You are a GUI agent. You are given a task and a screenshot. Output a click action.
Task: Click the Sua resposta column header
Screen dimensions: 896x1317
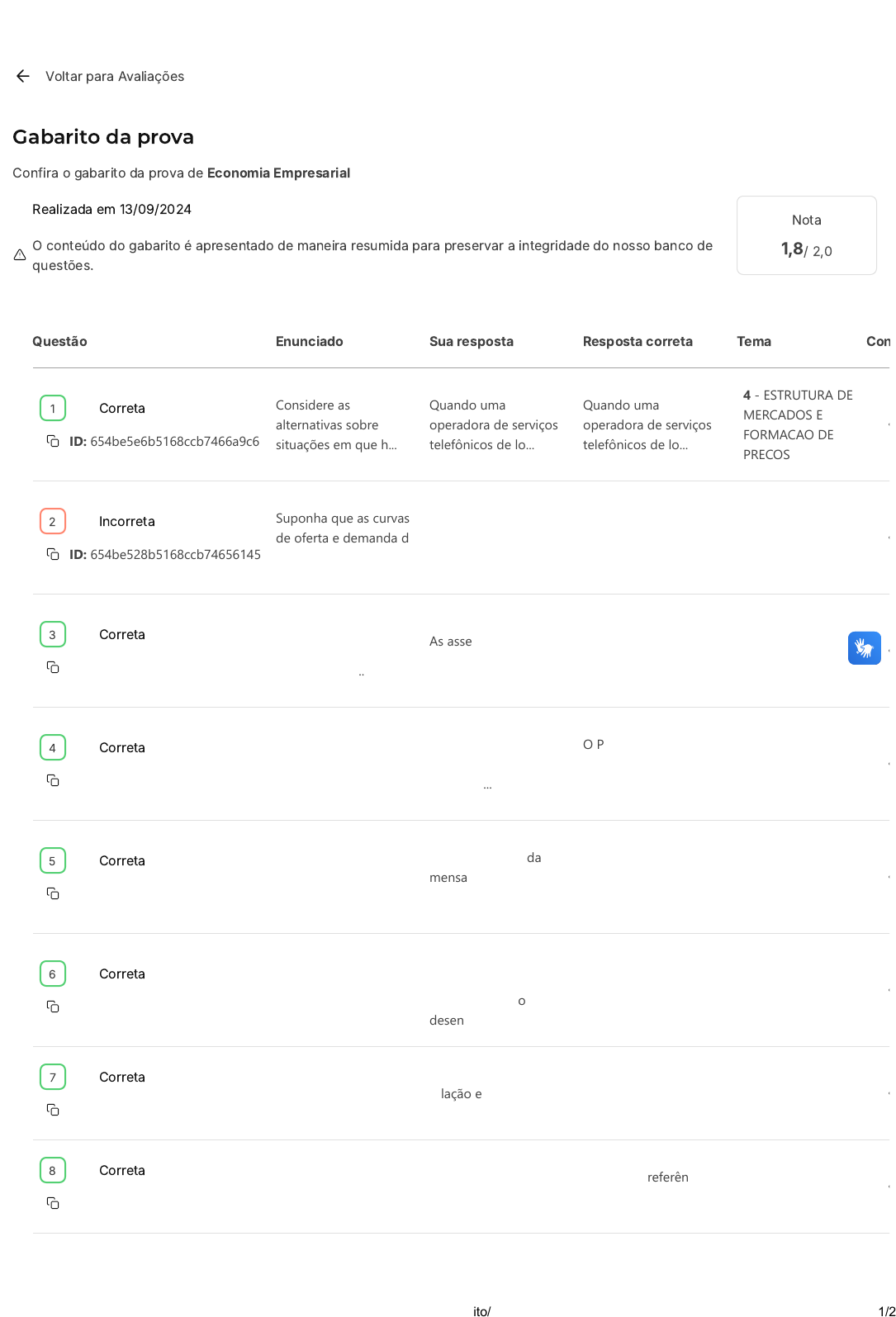(x=471, y=341)
